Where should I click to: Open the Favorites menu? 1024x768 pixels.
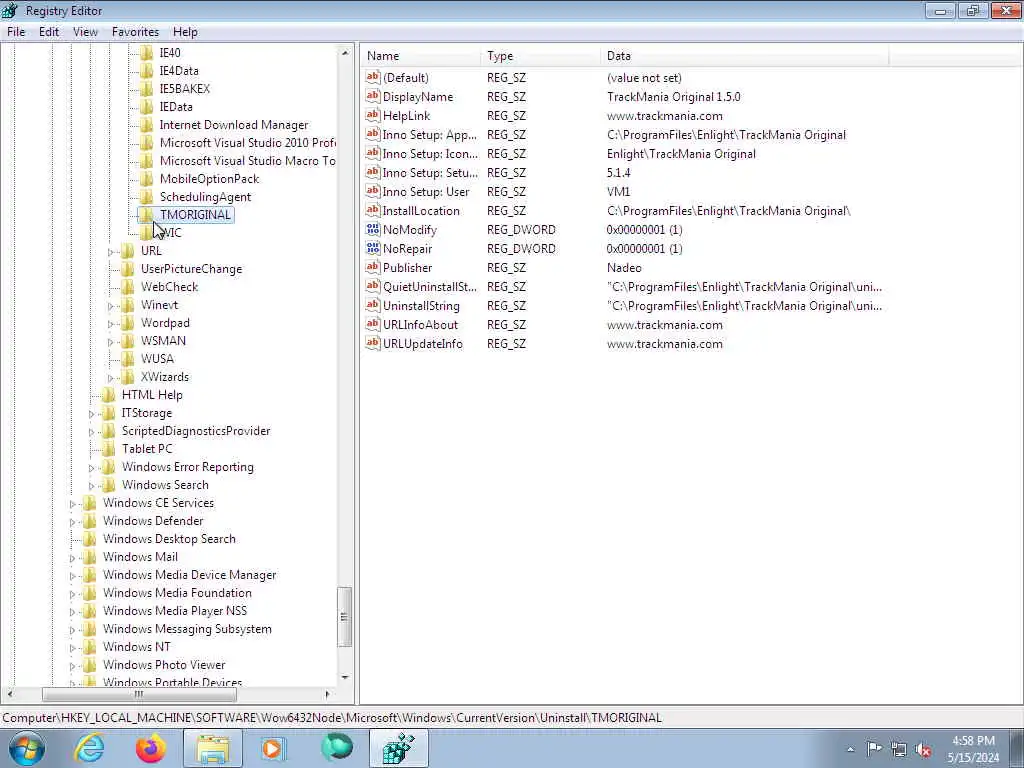[135, 32]
